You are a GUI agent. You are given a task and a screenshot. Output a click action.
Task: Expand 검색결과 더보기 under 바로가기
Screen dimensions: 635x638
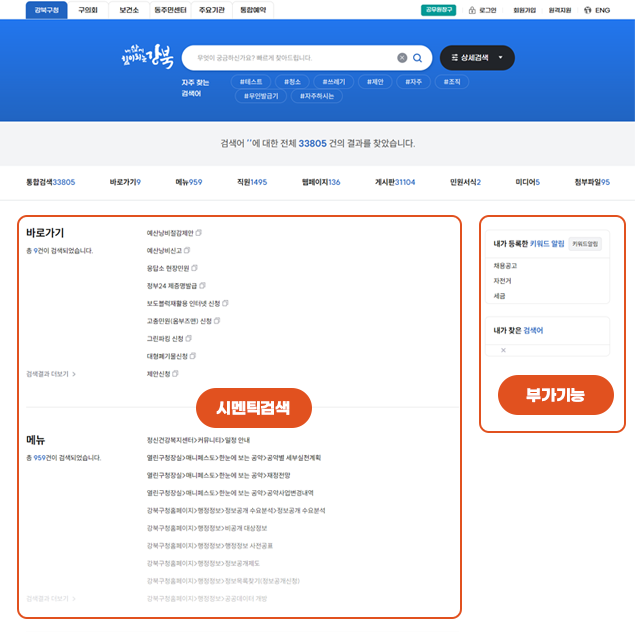[x=51, y=373]
